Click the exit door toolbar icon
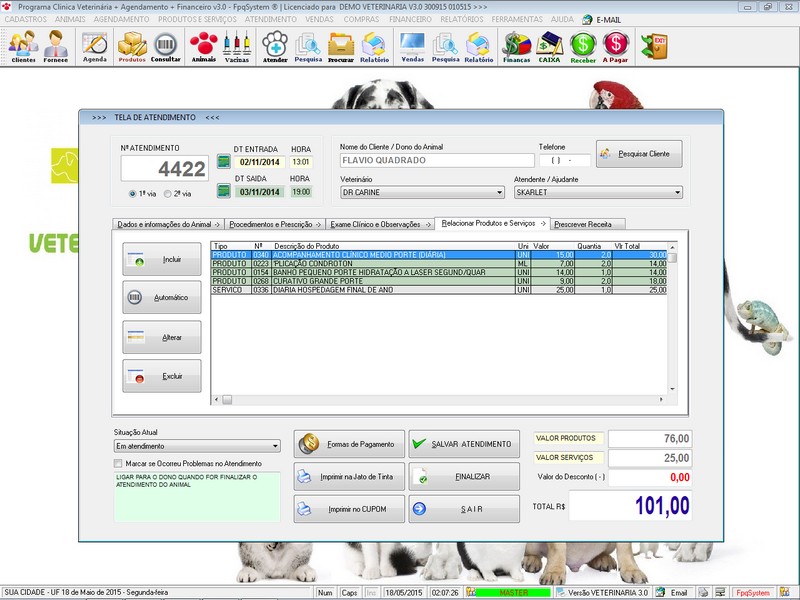Viewport: 800px width, 600px height. tap(655, 46)
